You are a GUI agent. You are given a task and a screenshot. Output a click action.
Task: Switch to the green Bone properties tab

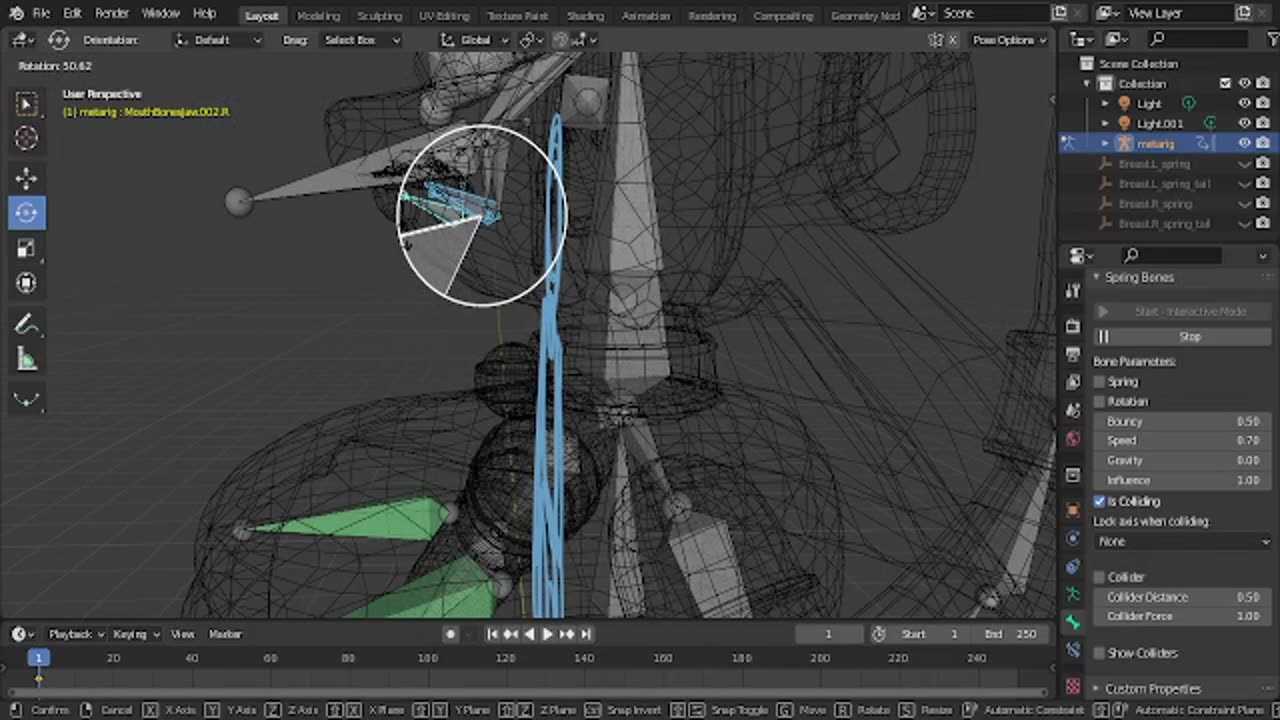(1073, 622)
